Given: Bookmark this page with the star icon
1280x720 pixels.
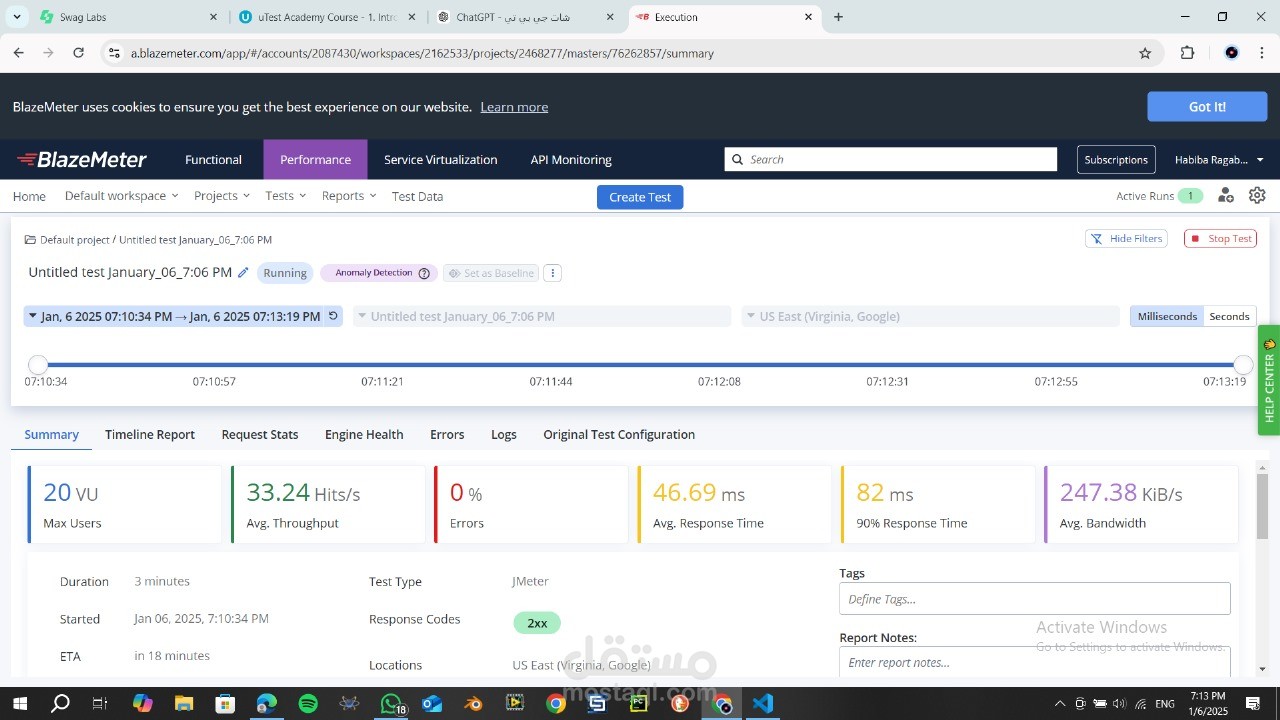Looking at the screenshot, I should point(1145,53).
